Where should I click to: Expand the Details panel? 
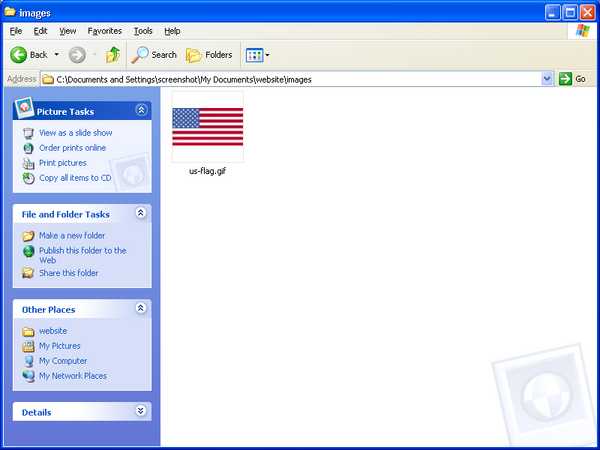click(140, 411)
